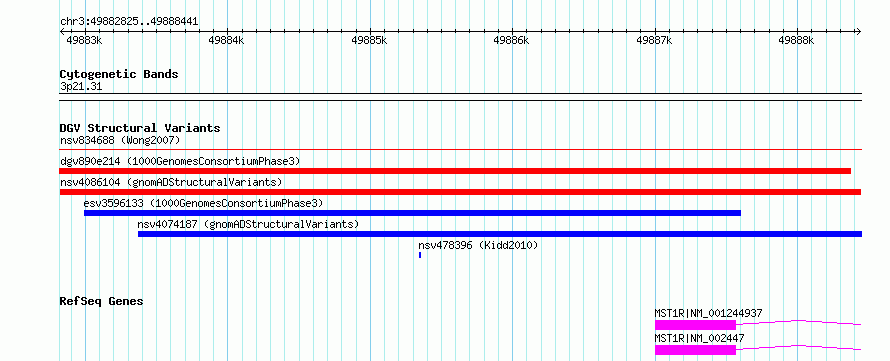Click the esv3596133 variant label
This screenshot has width=890, height=361.
click(203, 203)
